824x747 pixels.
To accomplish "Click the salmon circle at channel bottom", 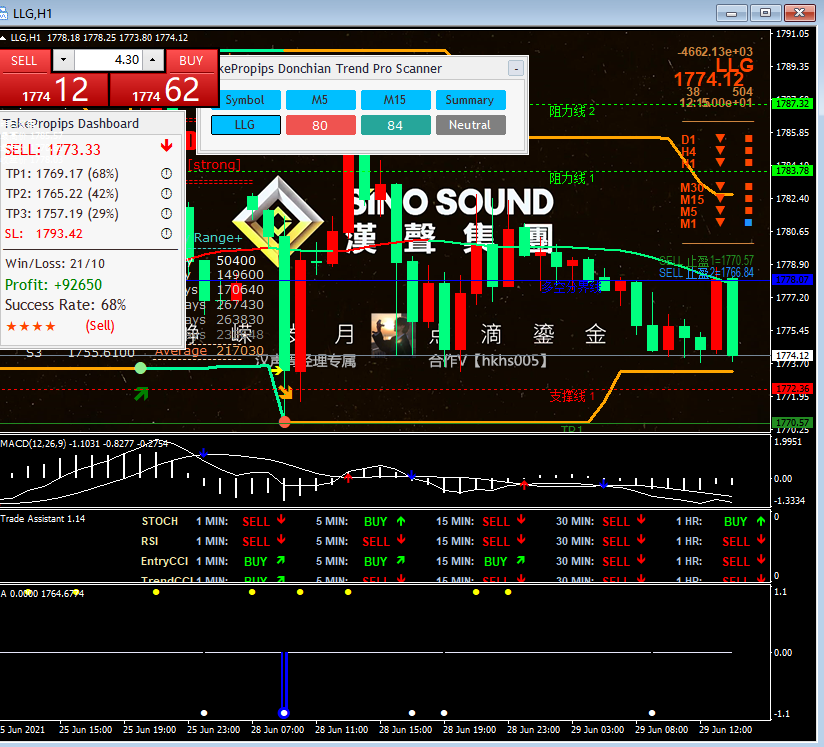I will pos(284,422).
